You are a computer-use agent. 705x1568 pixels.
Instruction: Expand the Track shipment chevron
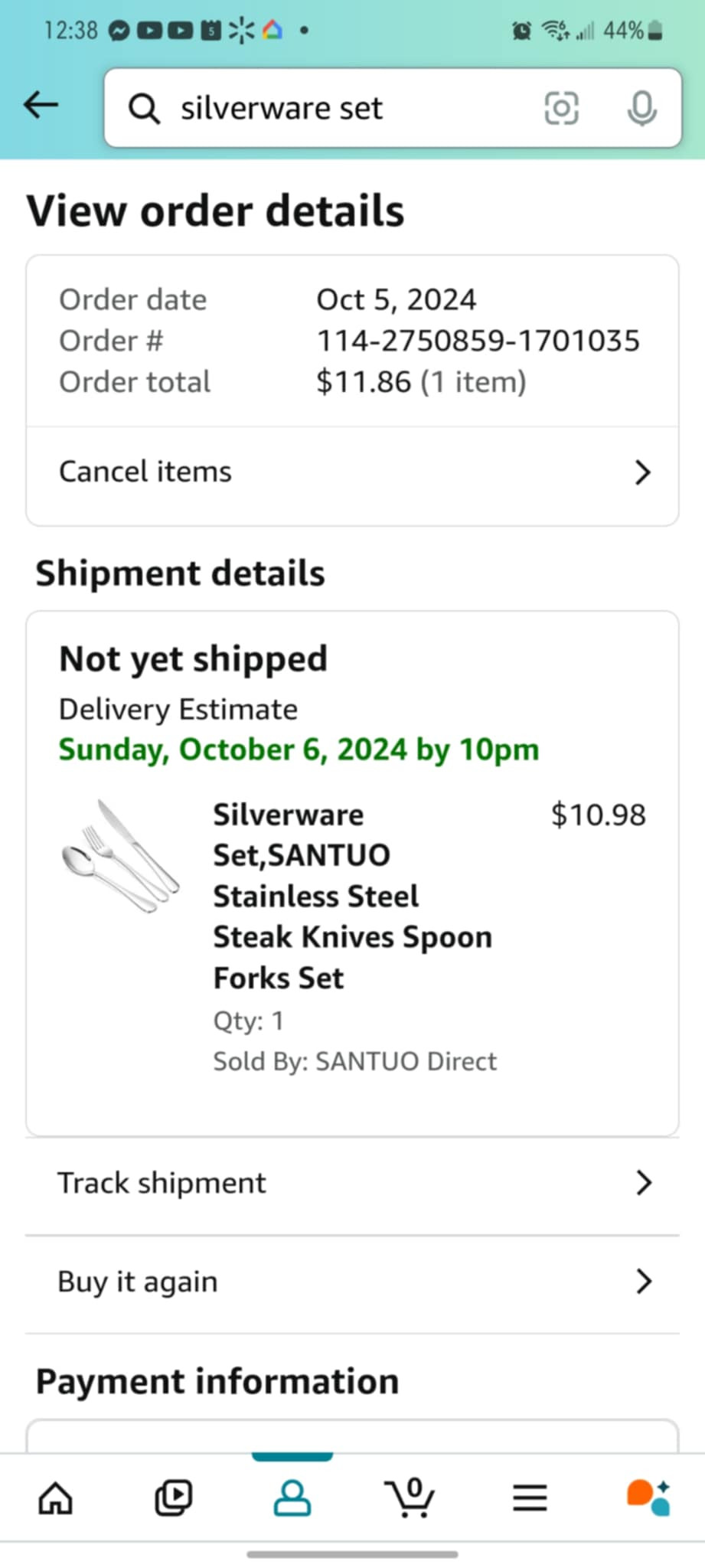point(644,1183)
